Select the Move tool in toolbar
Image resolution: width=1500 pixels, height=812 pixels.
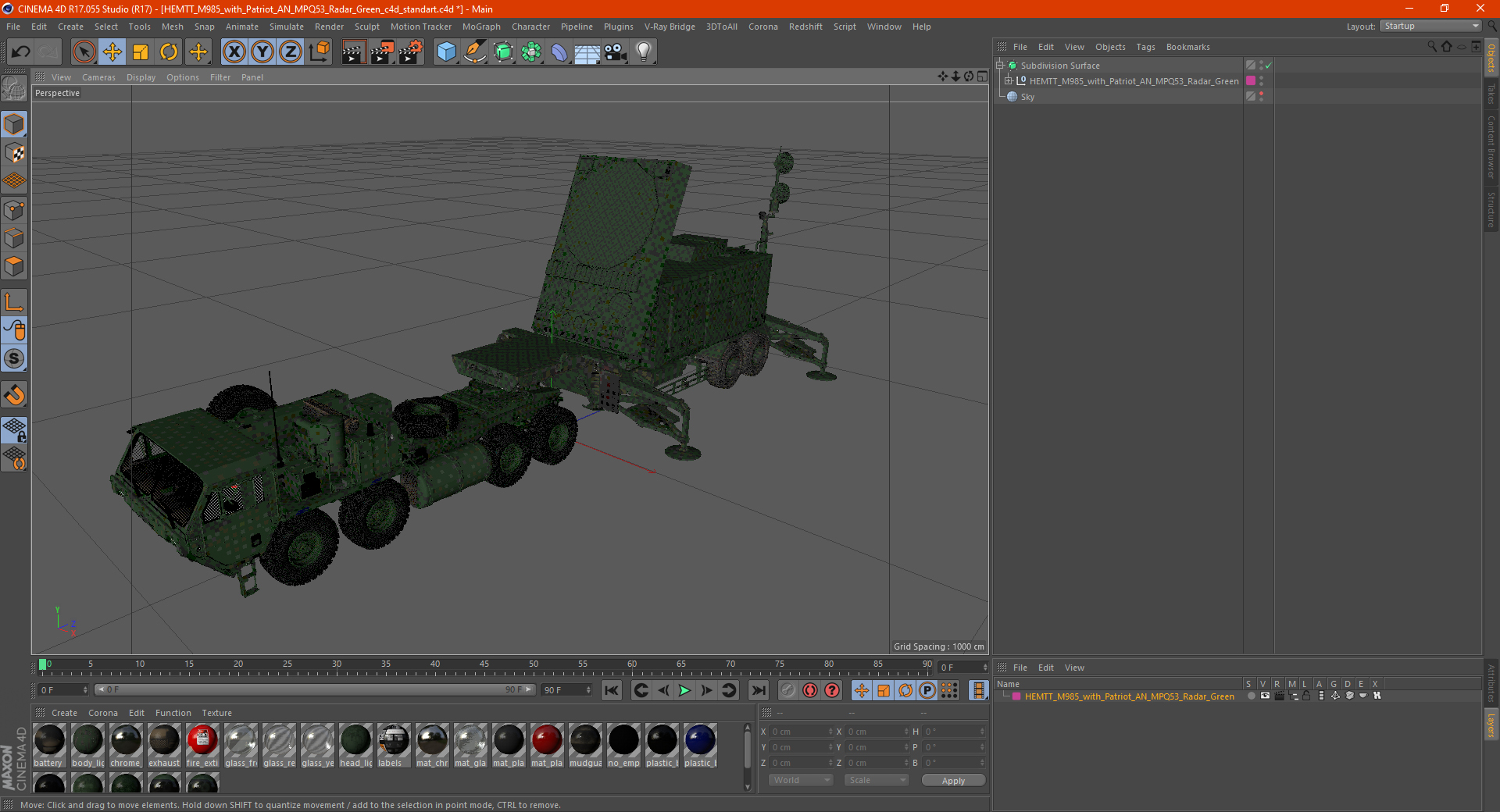coord(112,52)
